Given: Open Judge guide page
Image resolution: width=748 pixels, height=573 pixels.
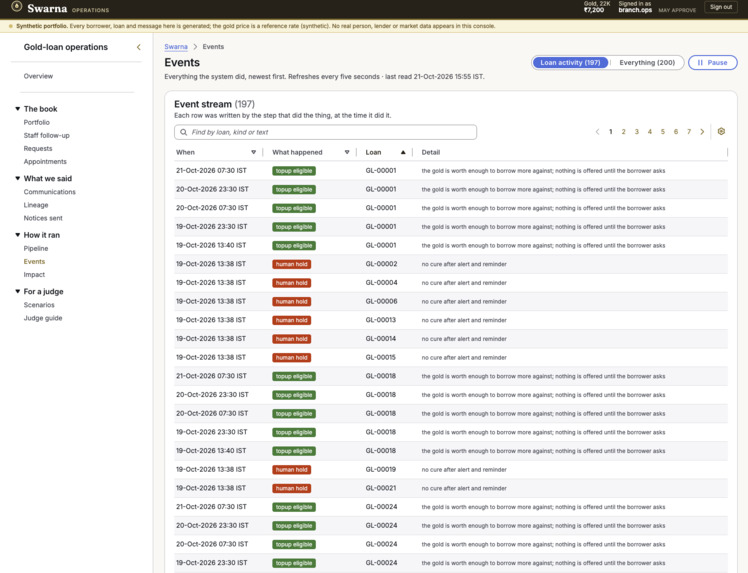Looking at the screenshot, I should 43,318.
